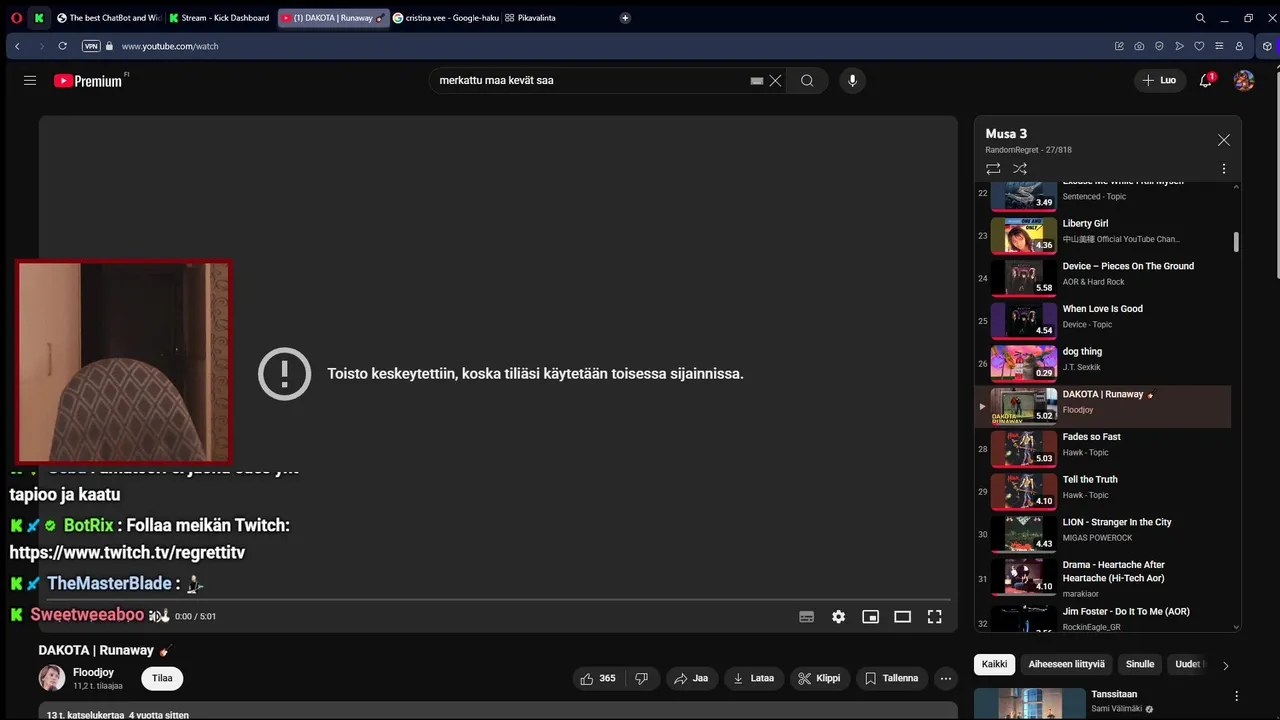Select the current 'DAKOTA | Runaway' playlist entry
Image resolution: width=1280 pixels, height=720 pixels.
pyautogui.click(x=1103, y=407)
